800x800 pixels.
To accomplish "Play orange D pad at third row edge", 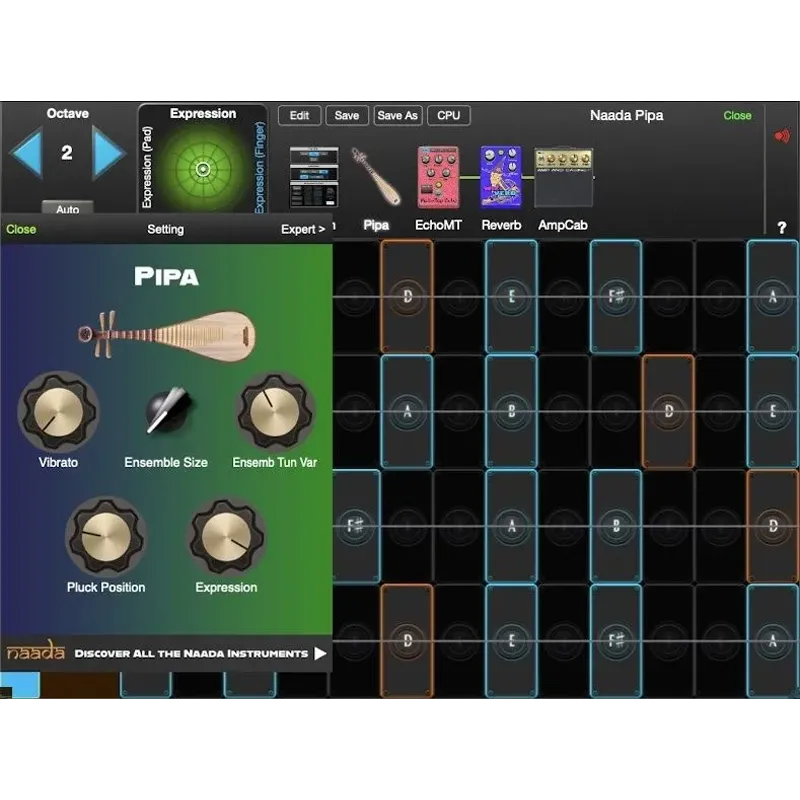I will [x=773, y=526].
